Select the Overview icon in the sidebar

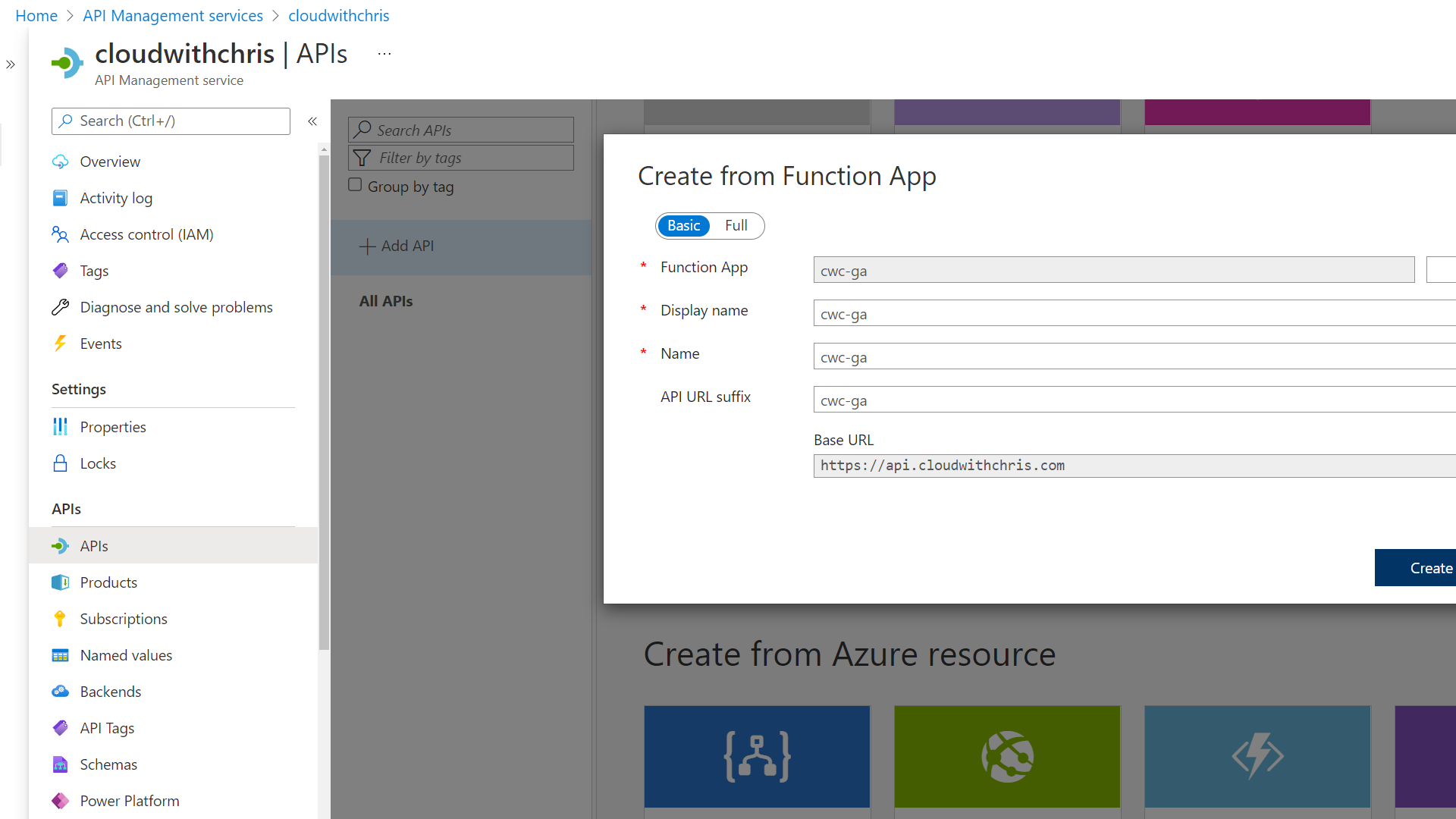(x=60, y=162)
